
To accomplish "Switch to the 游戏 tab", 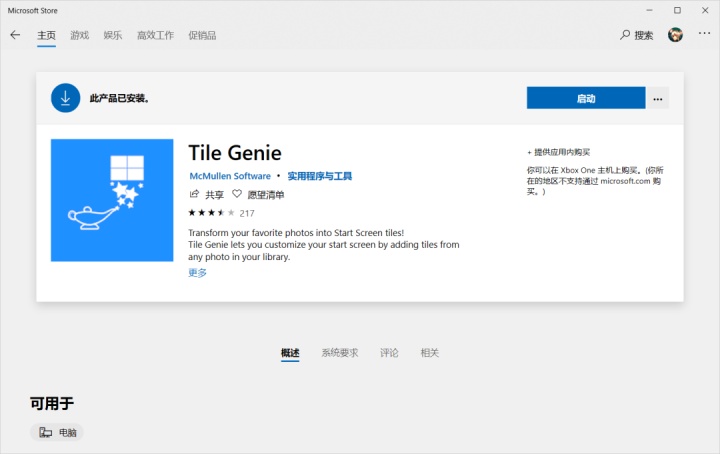I will [x=79, y=35].
